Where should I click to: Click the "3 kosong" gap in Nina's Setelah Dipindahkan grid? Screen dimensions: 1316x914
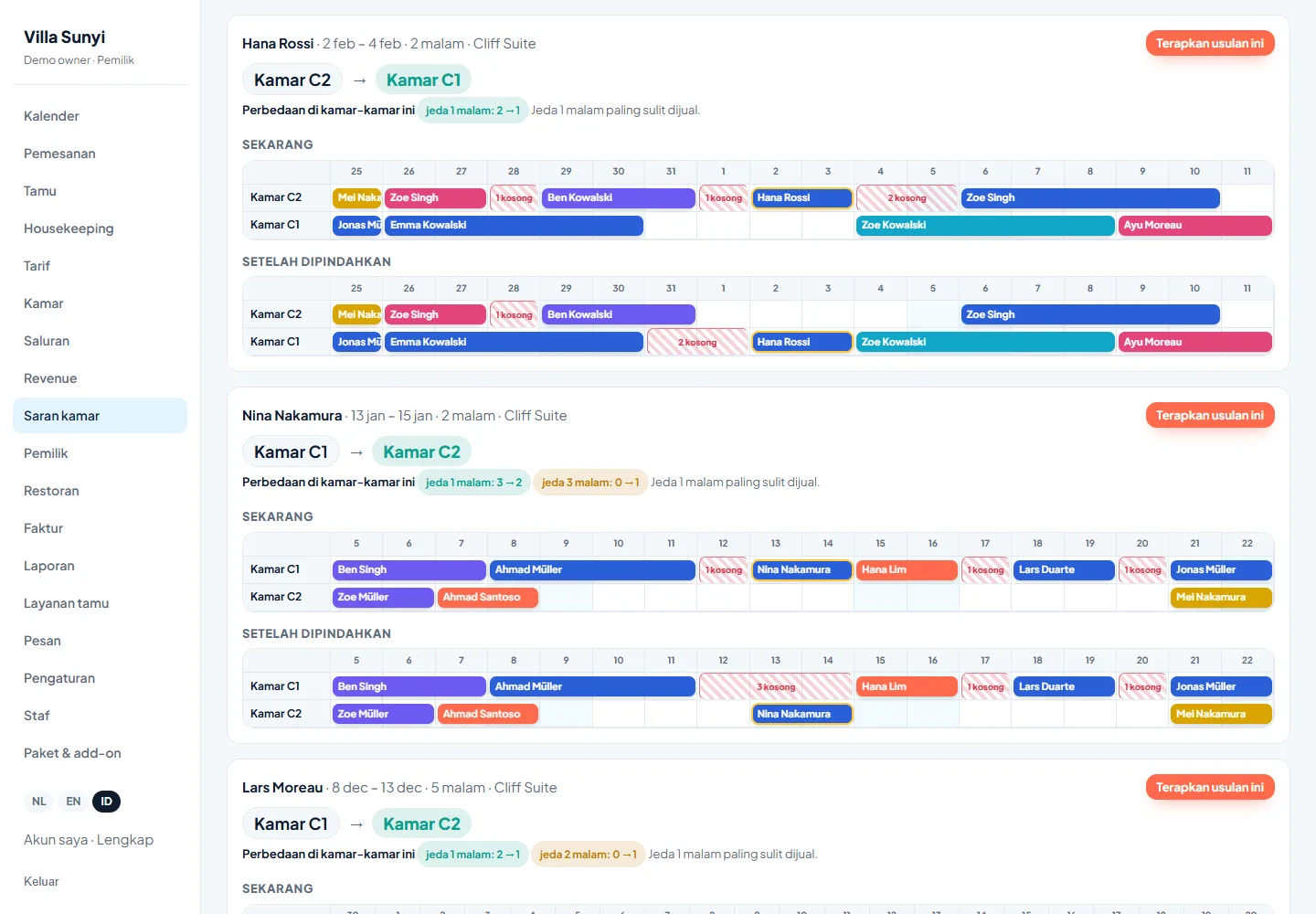click(776, 686)
